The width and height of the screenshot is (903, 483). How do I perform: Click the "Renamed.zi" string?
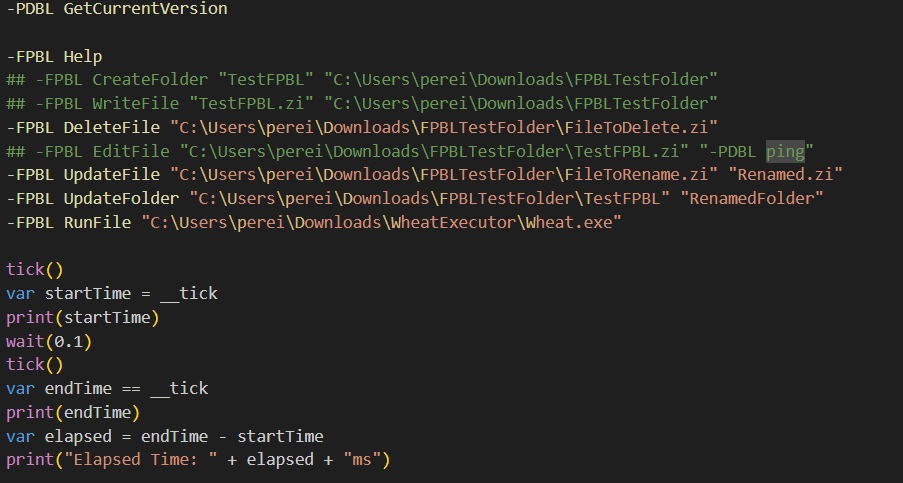pyautogui.click(x=786, y=174)
